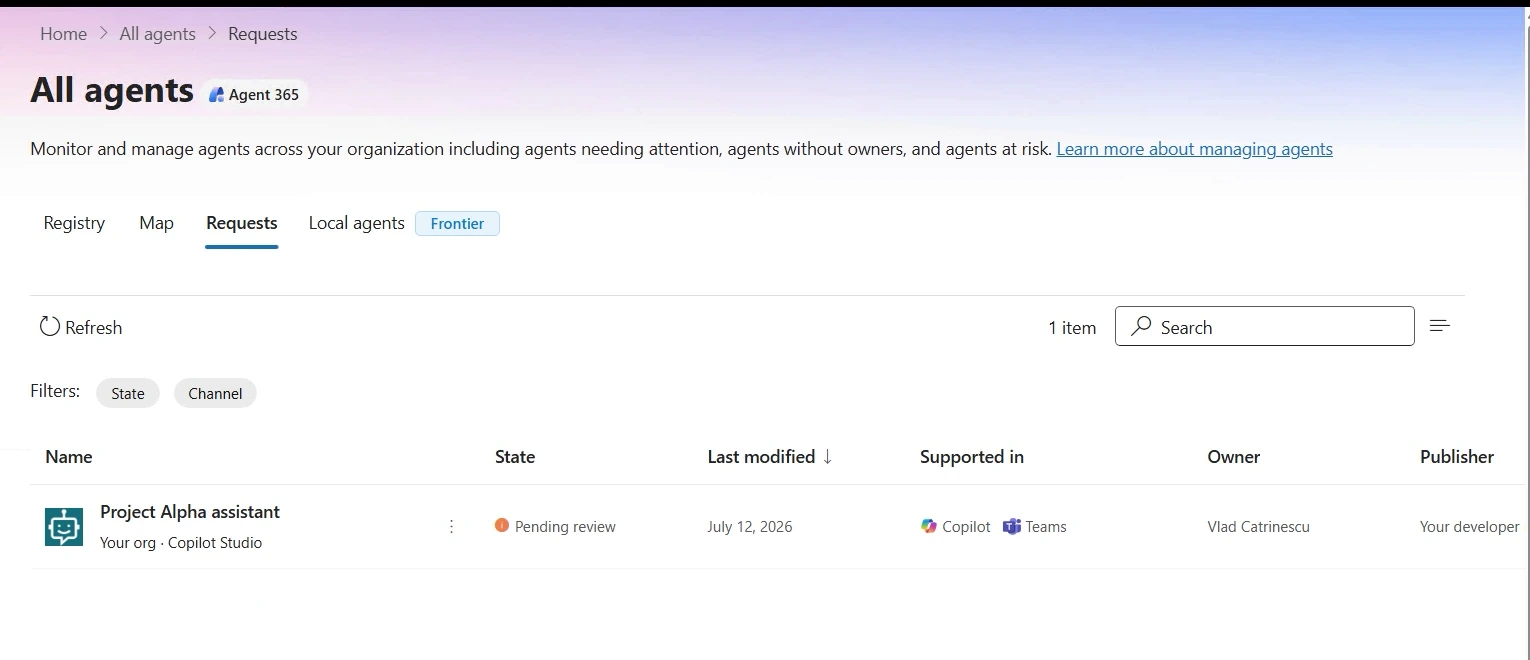
Task: Click the Teams logo in Supported in
Action: pyautogui.click(x=1012, y=526)
